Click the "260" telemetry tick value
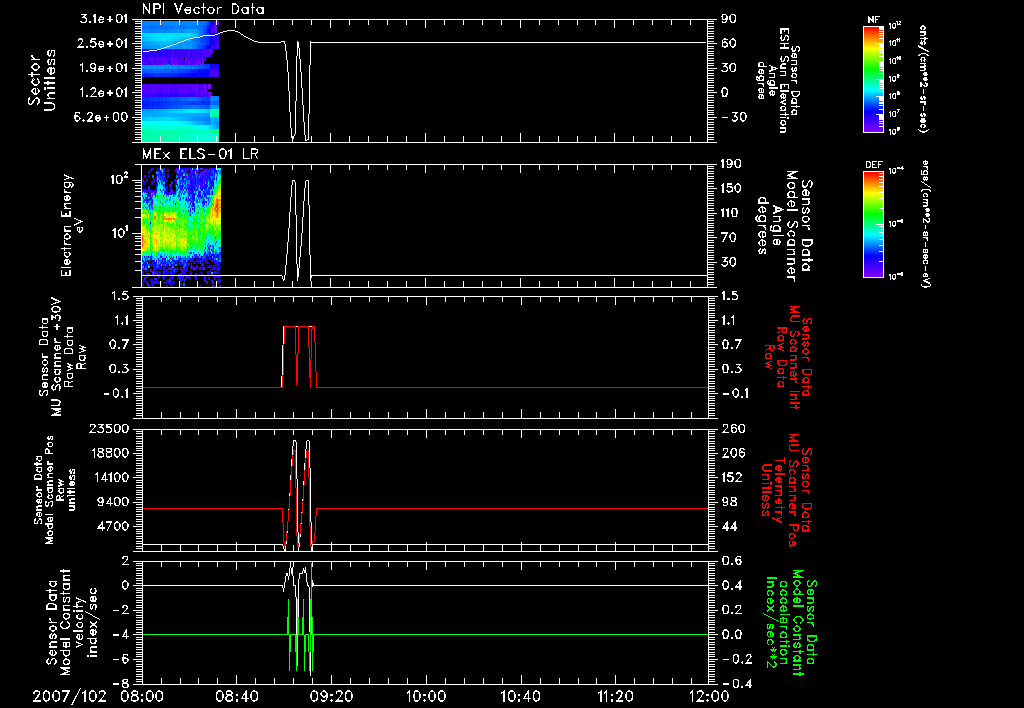Viewport: 1024px width, 708px height. 731,428
